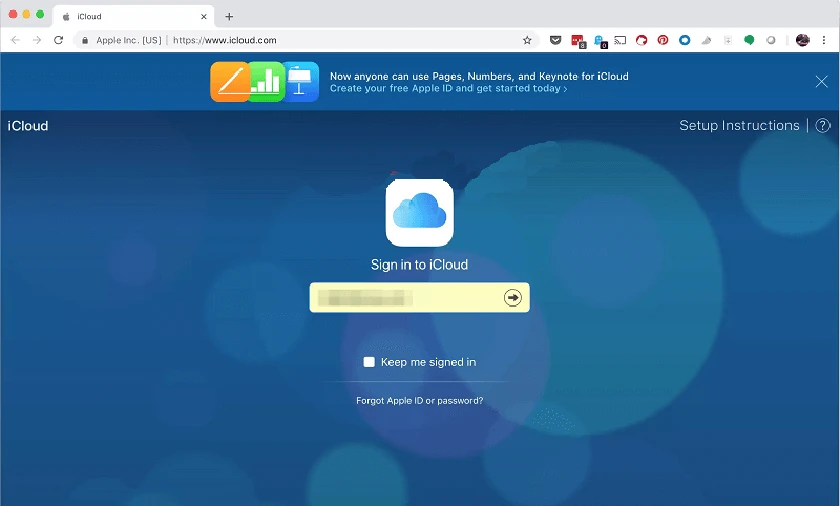Open the iCloud help question mark
The width and height of the screenshot is (840, 506).
[x=822, y=126]
